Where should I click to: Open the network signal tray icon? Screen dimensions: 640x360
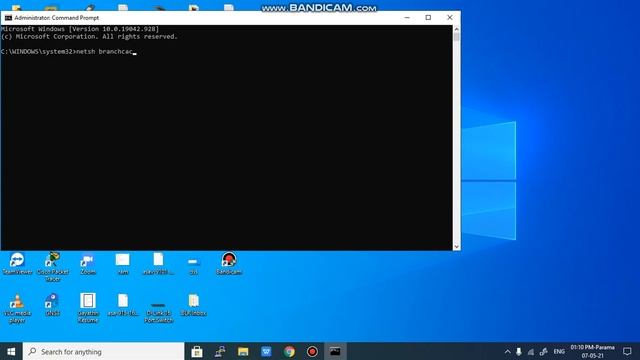tap(531, 351)
